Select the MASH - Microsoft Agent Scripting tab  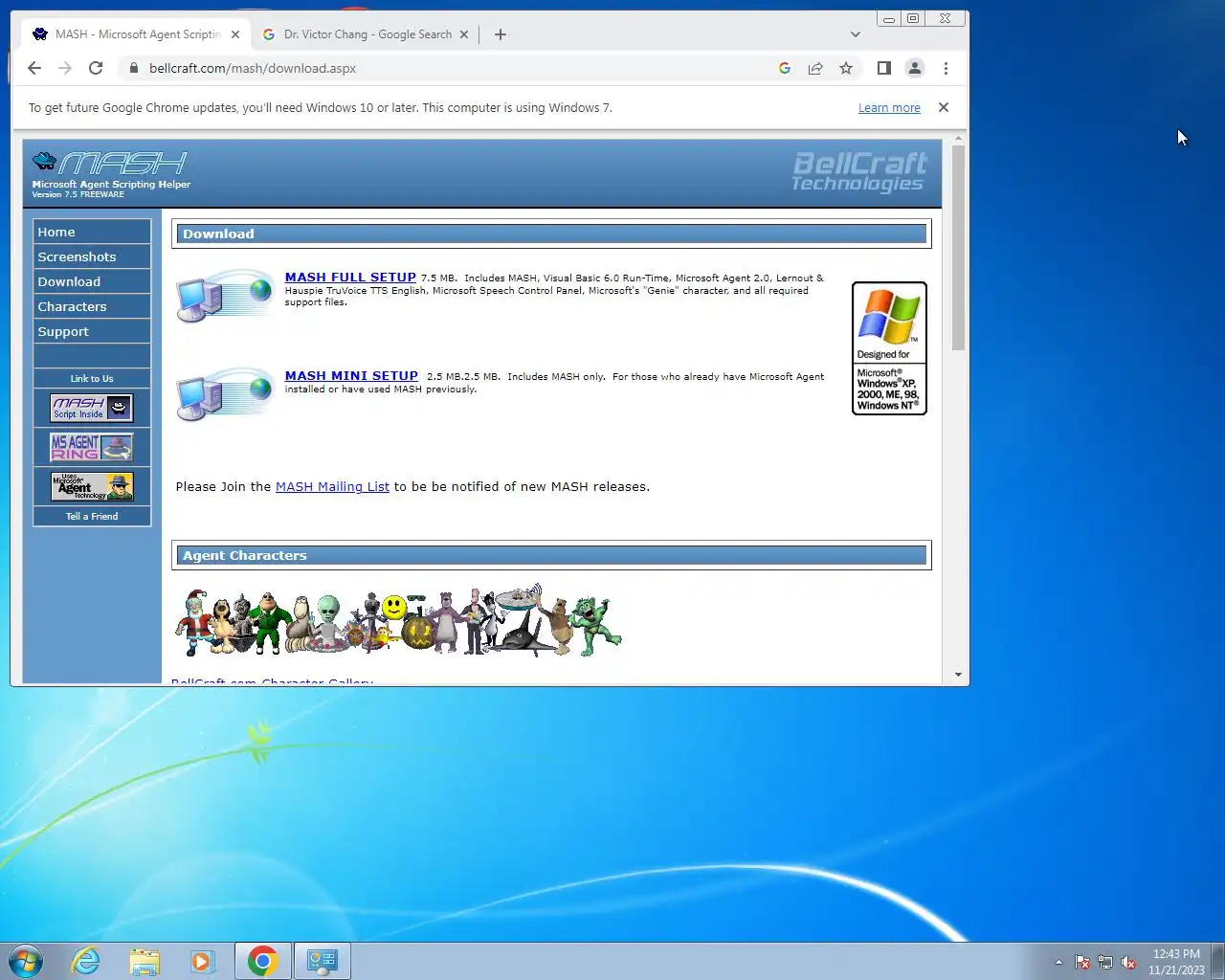click(136, 34)
